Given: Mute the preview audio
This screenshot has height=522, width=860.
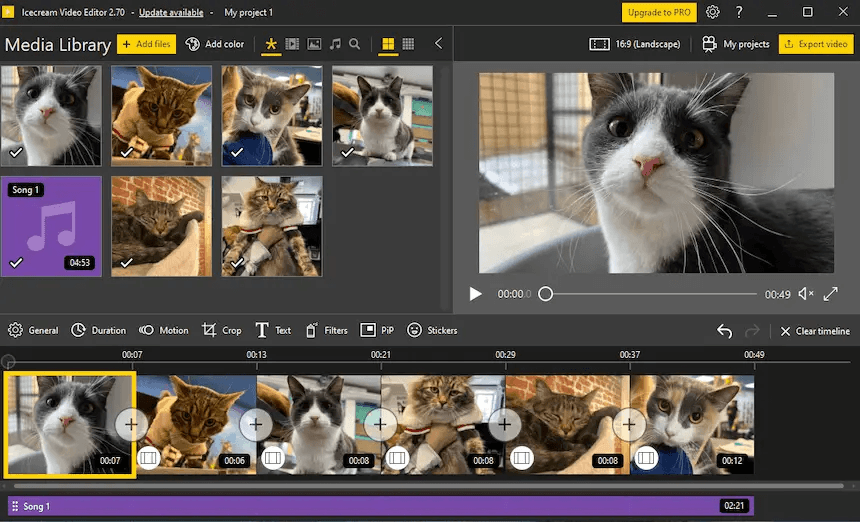Looking at the screenshot, I should 805,294.
